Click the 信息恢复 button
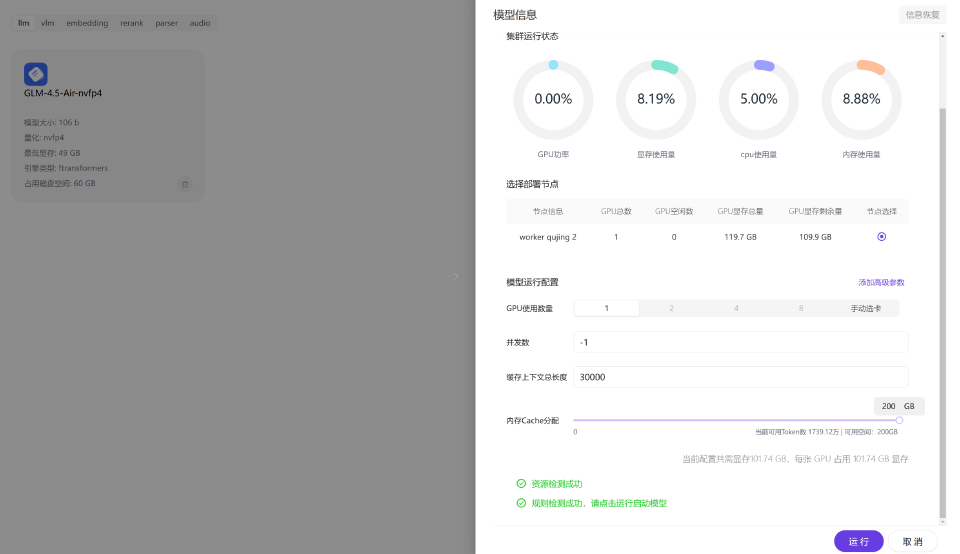 (922, 15)
